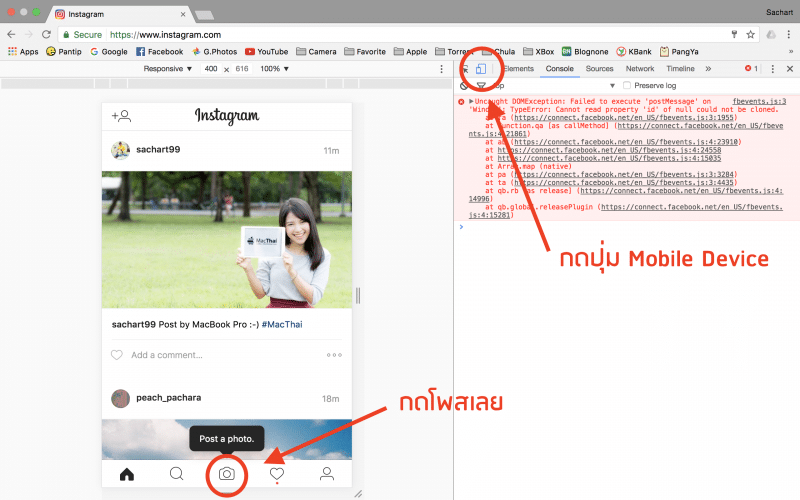This screenshot has height=500, width=800.
Task: Open the Camera bookmarks folder
Action: point(316,52)
